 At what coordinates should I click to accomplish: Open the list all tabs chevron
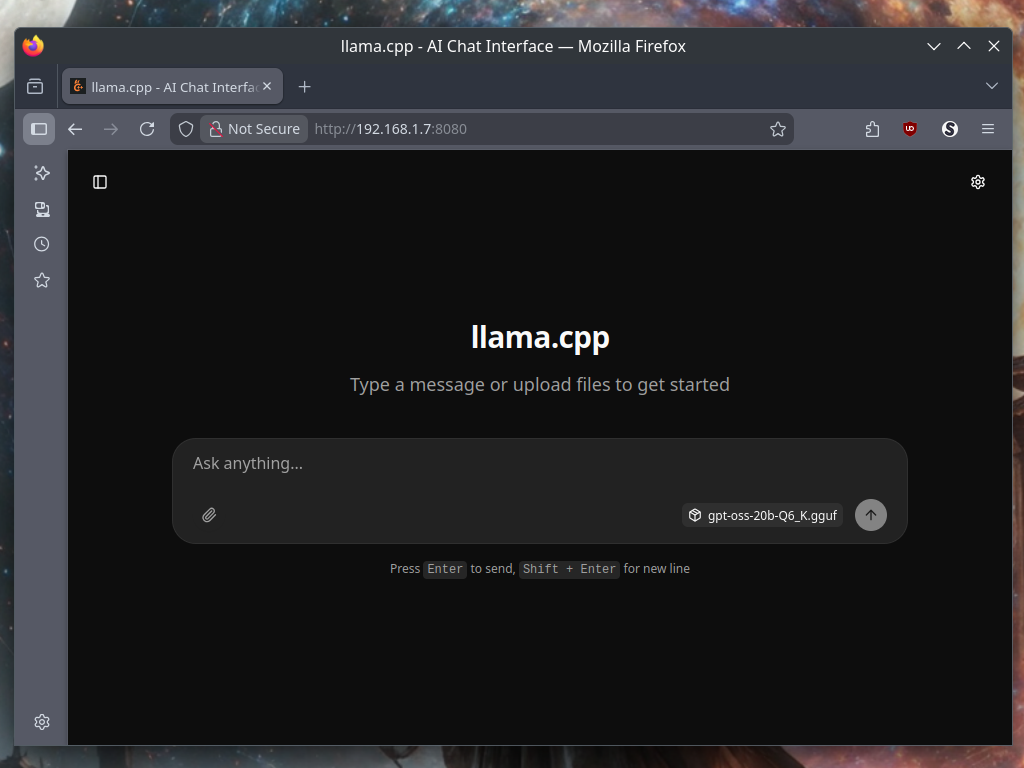992,86
